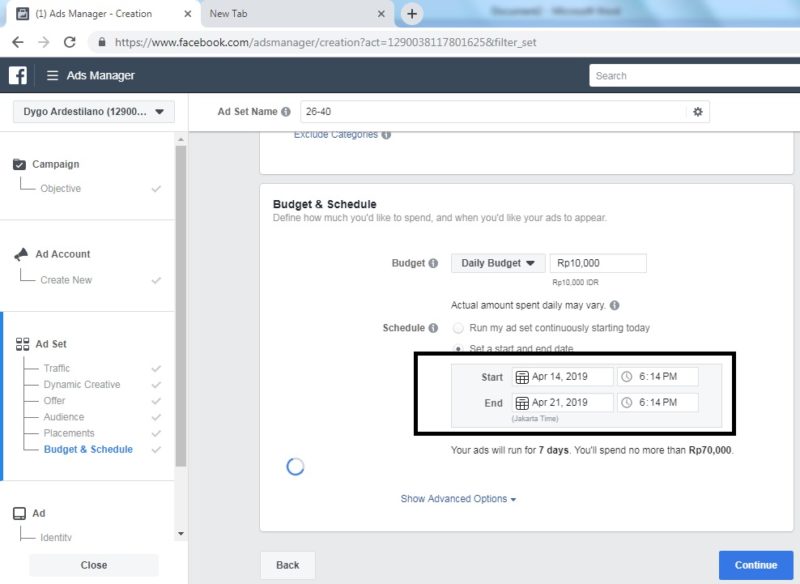Open the Ad Account section
800x584 pixels.
click(x=63, y=254)
